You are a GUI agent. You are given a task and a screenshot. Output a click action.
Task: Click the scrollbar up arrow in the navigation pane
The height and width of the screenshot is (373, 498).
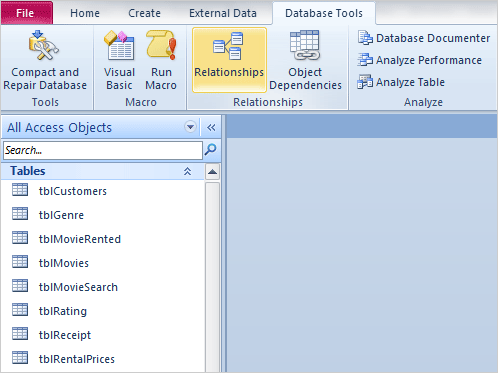pos(212,172)
